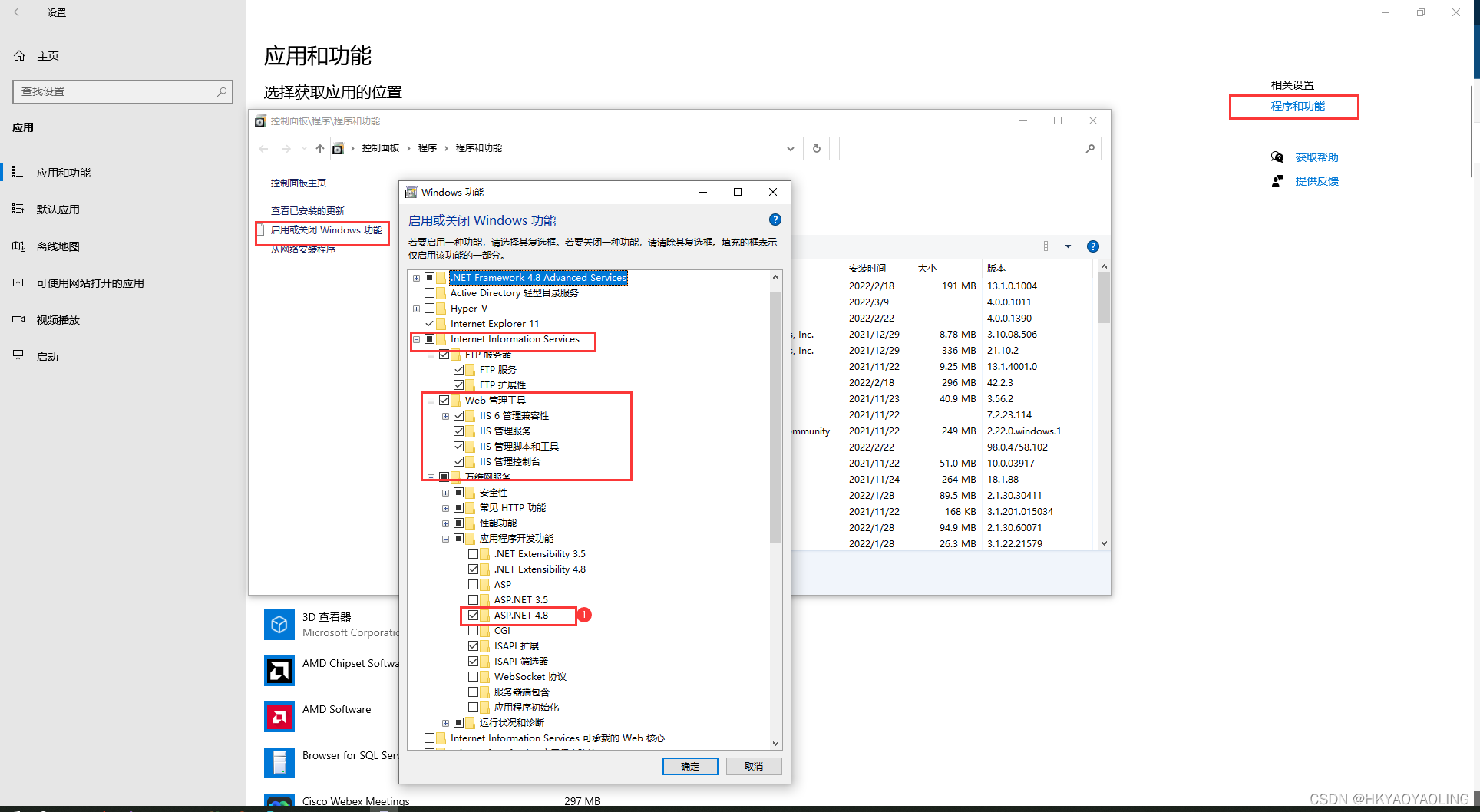The width and height of the screenshot is (1480, 812).
Task: Click the Startup (启动) sidebar icon
Action: (x=18, y=356)
